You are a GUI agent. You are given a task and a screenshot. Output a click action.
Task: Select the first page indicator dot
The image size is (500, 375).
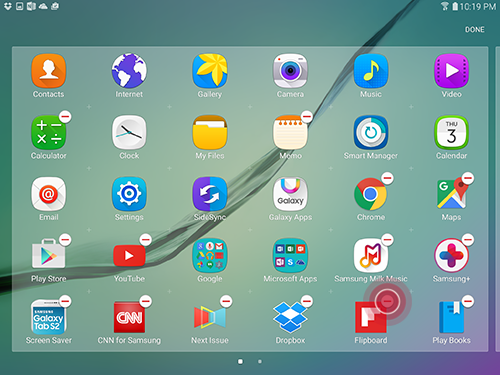(240, 361)
